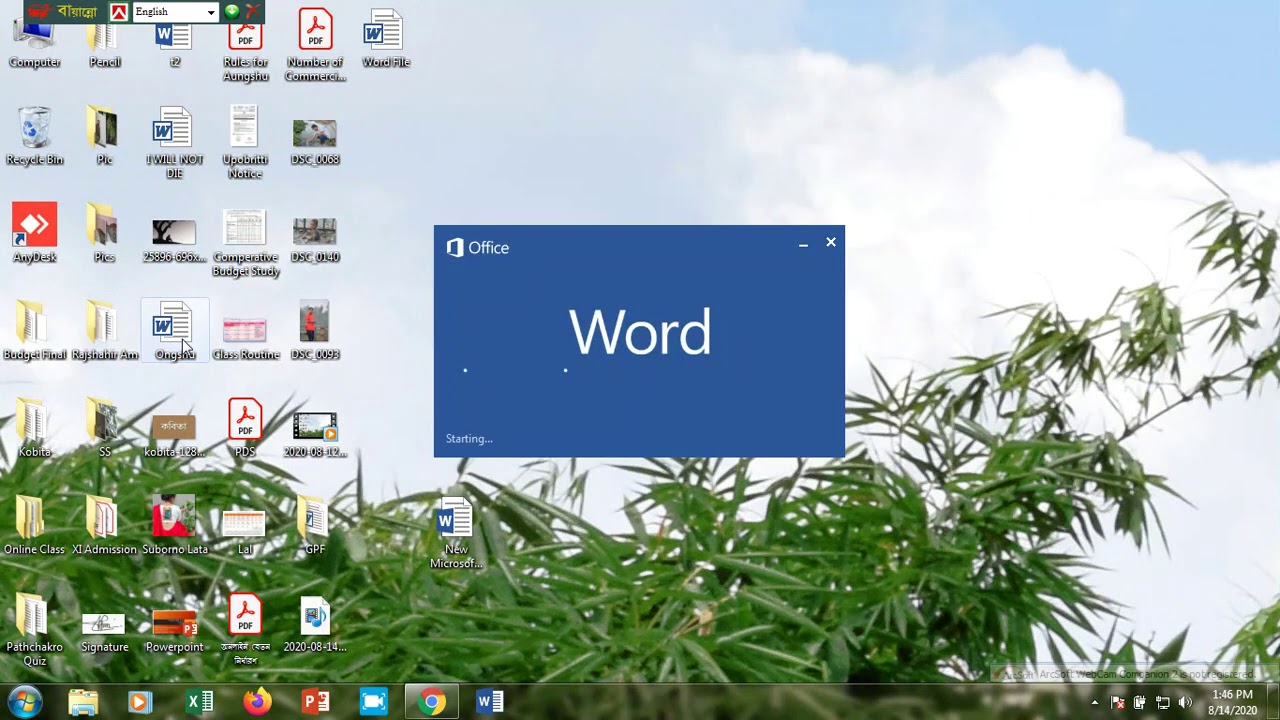
Task: Select New Microsoft Word document icon
Action: (x=455, y=532)
